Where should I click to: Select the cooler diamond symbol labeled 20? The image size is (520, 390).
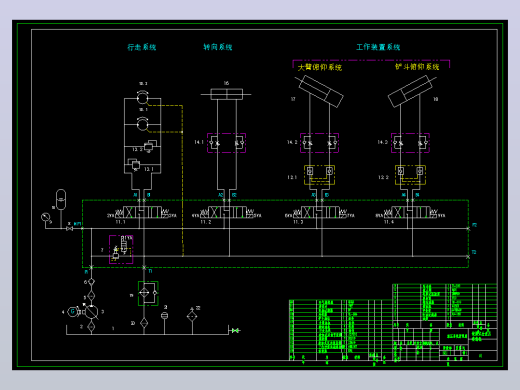(x=144, y=323)
